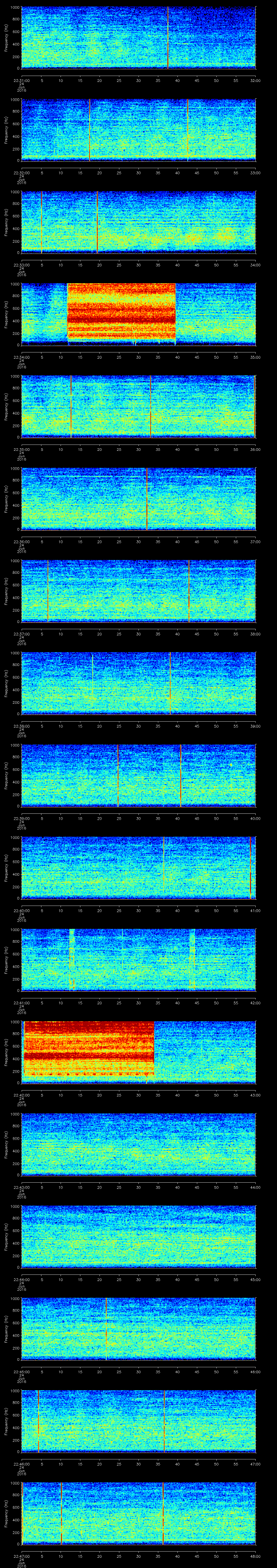The image size is (277, 1568).
Task: Click the 22:42:00 start time label
Action: pos(22,1095)
